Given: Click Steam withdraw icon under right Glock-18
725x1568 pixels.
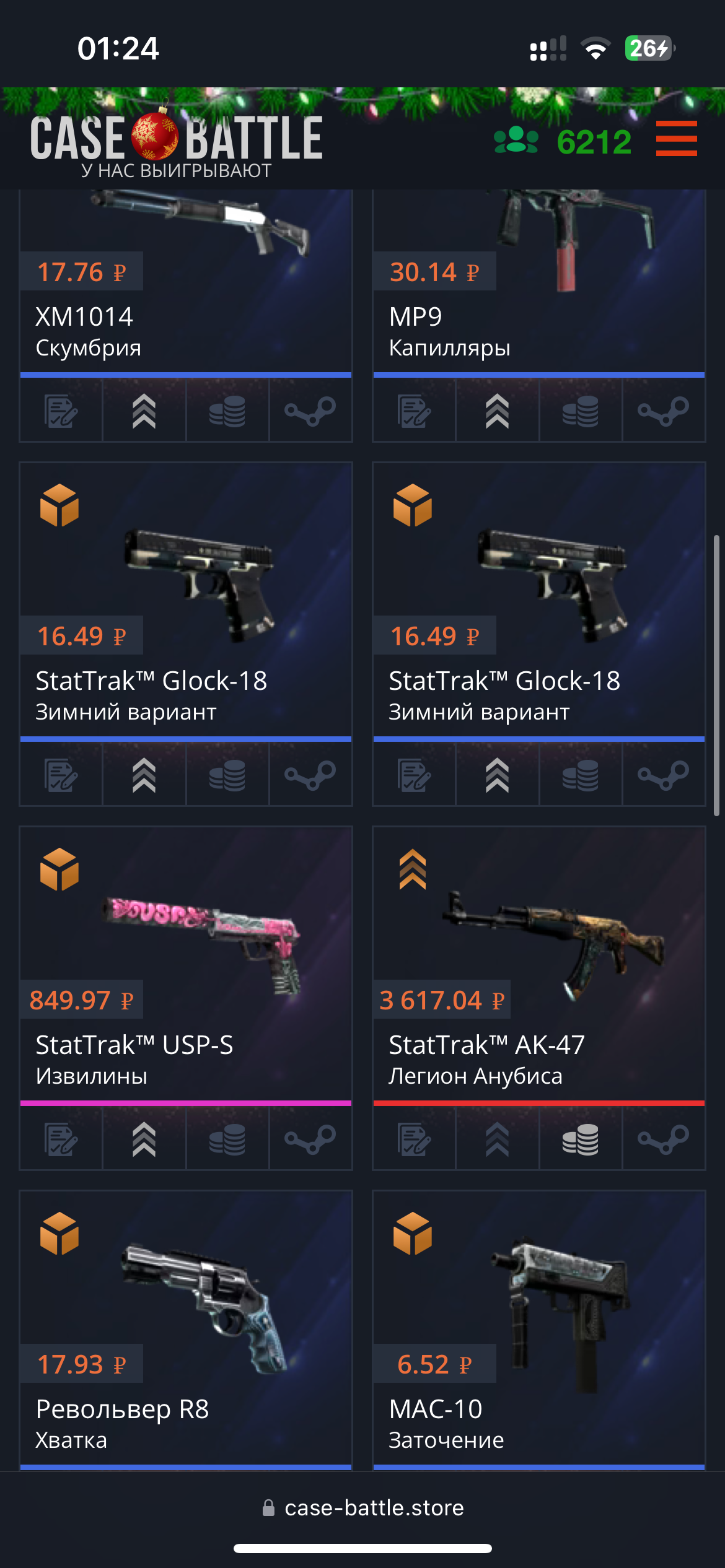Looking at the screenshot, I should coord(663,775).
